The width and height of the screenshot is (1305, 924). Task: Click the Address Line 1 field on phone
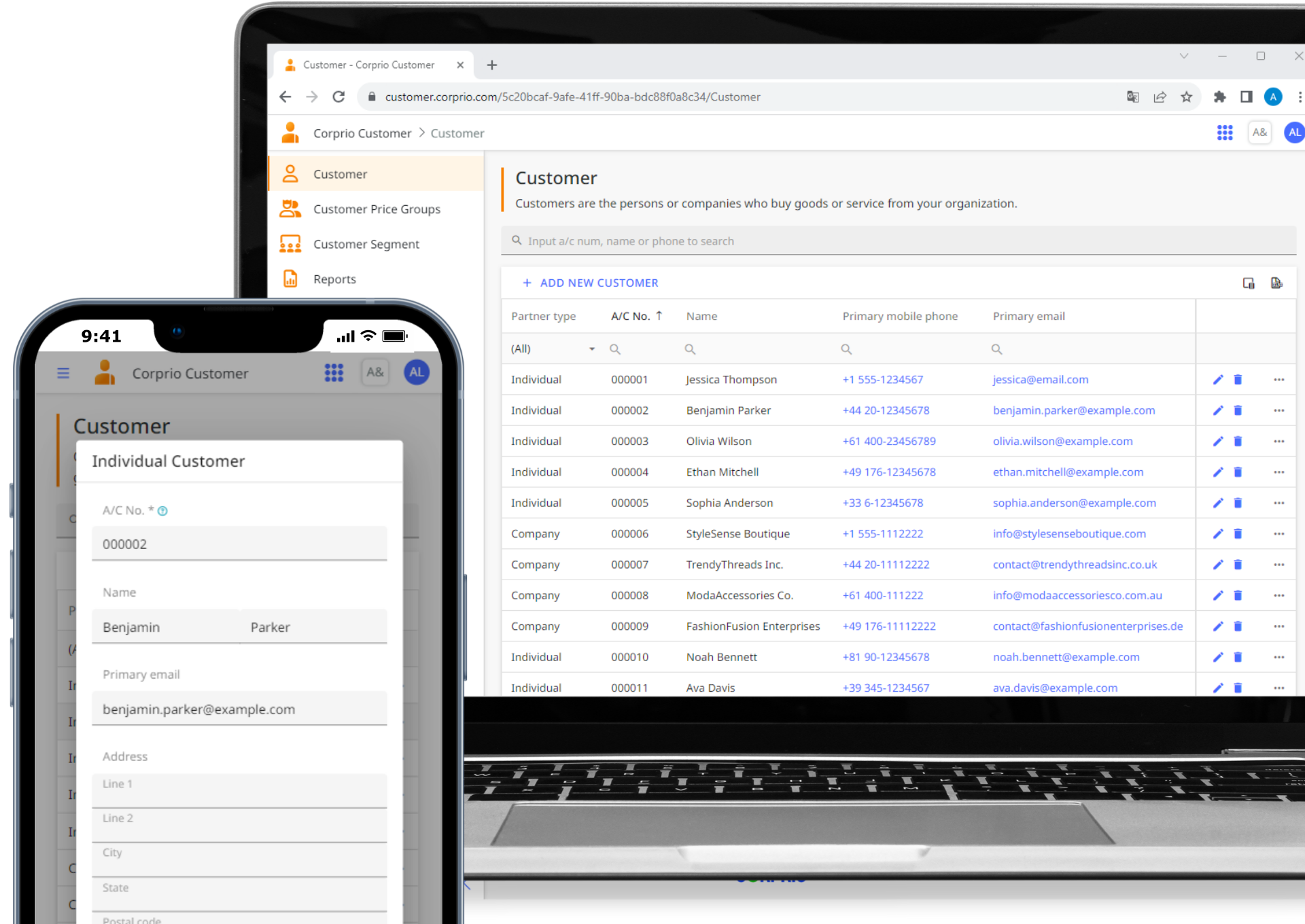(x=239, y=792)
